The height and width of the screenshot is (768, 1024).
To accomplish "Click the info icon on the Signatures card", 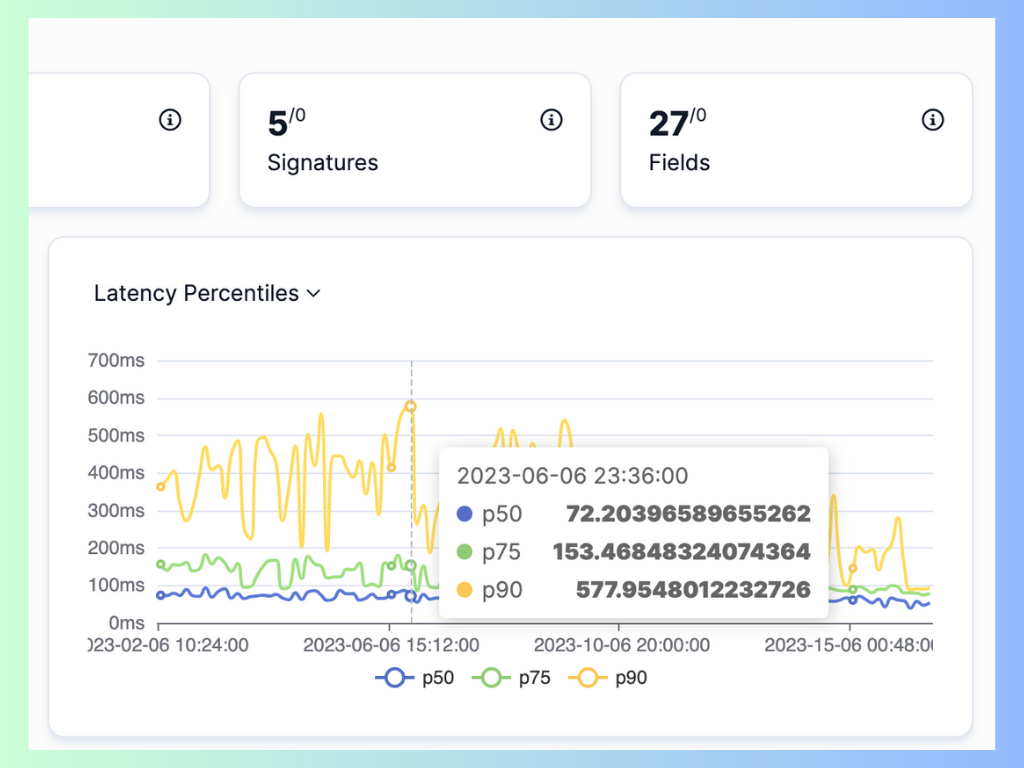I will pos(551,119).
